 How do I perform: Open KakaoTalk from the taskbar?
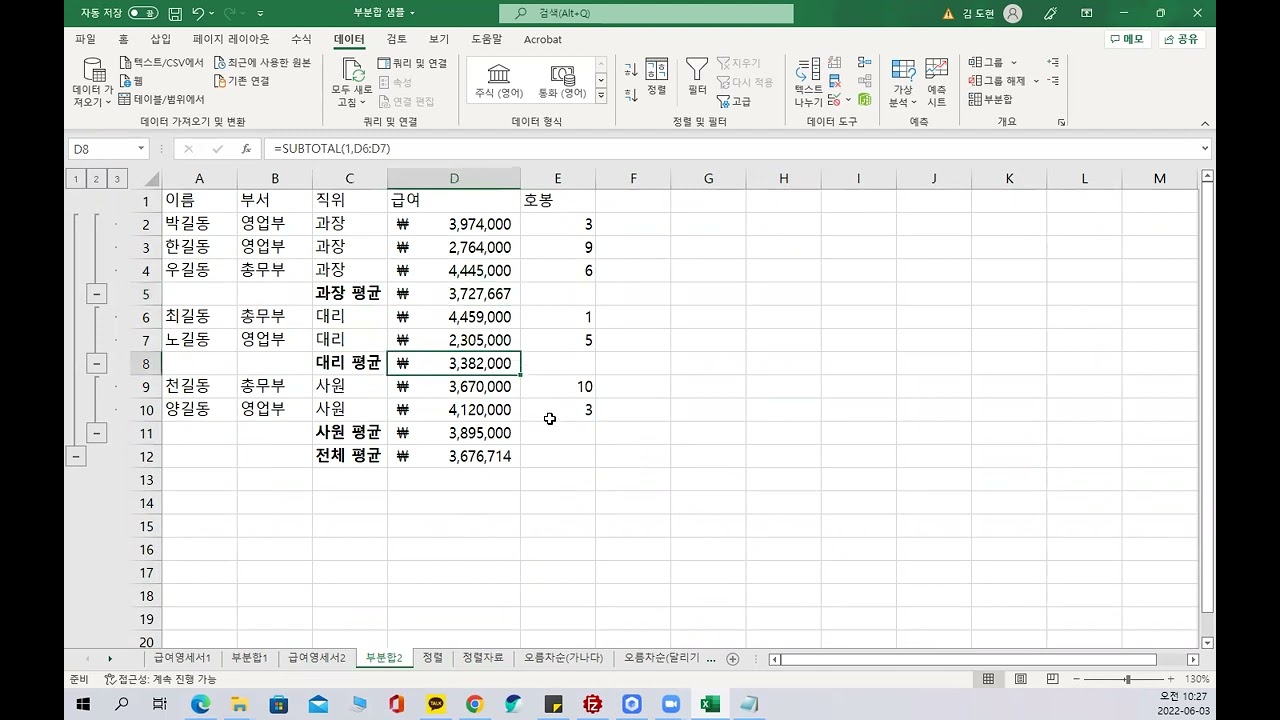click(x=436, y=704)
